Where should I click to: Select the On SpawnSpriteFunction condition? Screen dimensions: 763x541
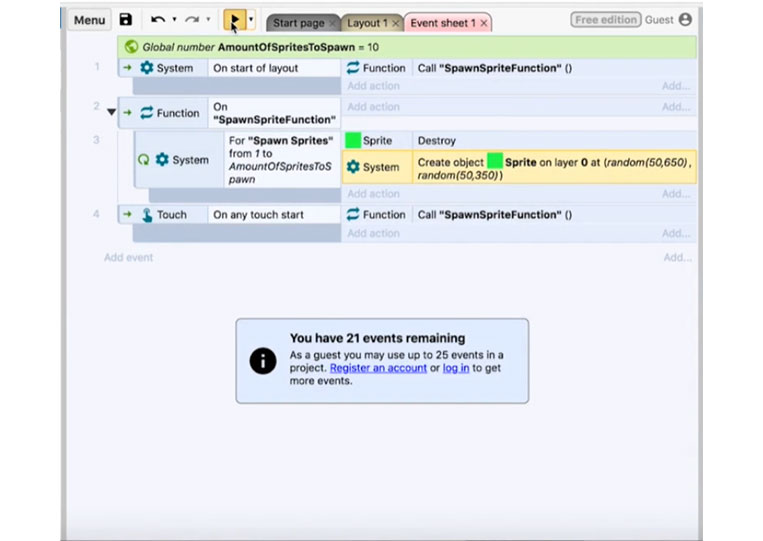click(x=274, y=113)
